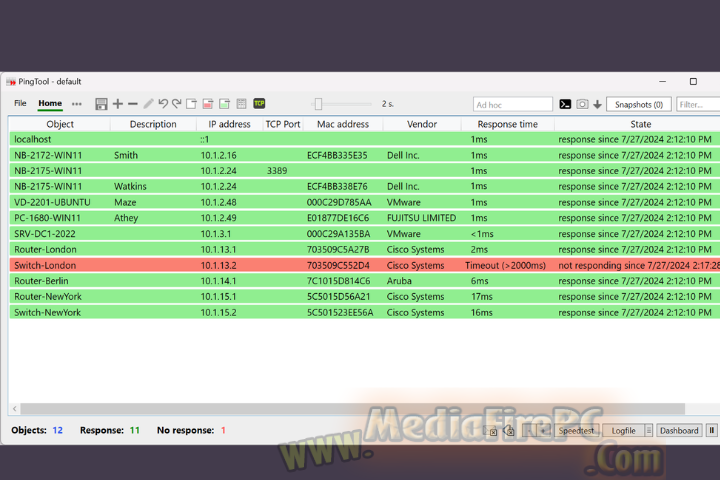Click the Ad hoc input field
Viewport: 720px width, 480px height.
(512, 104)
